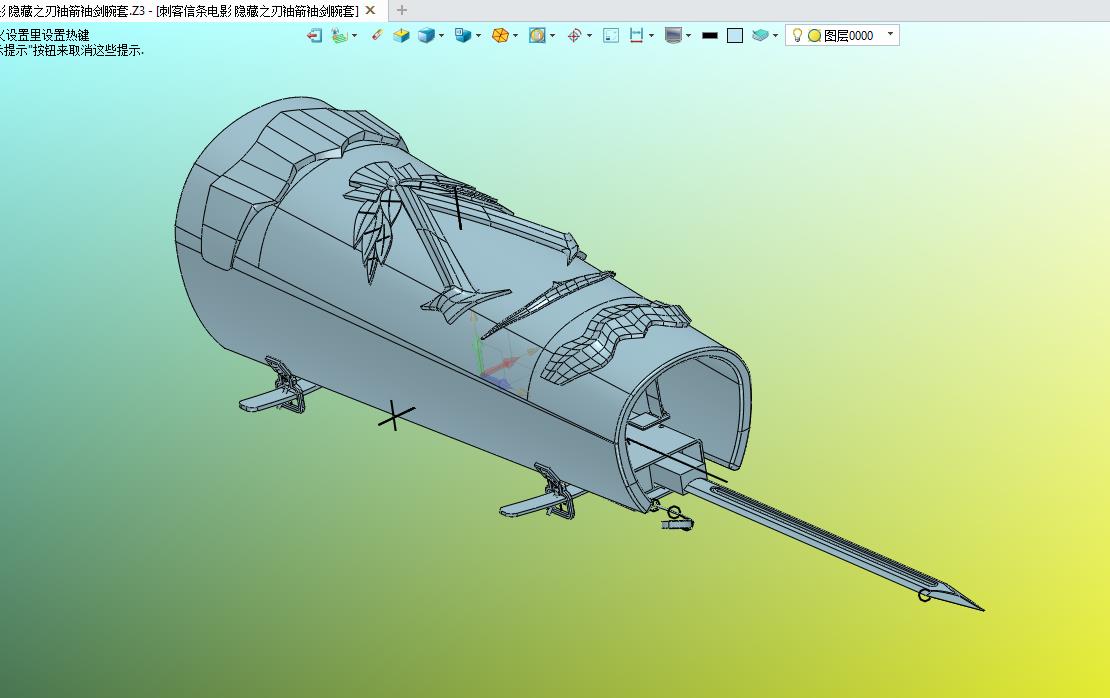This screenshot has height=698, width=1110.
Task: Click the yellow-topped box view icon
Action: coord(401,35)
